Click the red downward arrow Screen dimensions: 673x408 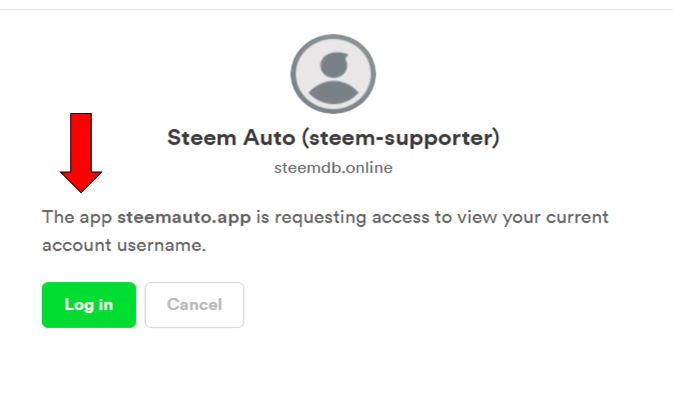tap(81, 153)
